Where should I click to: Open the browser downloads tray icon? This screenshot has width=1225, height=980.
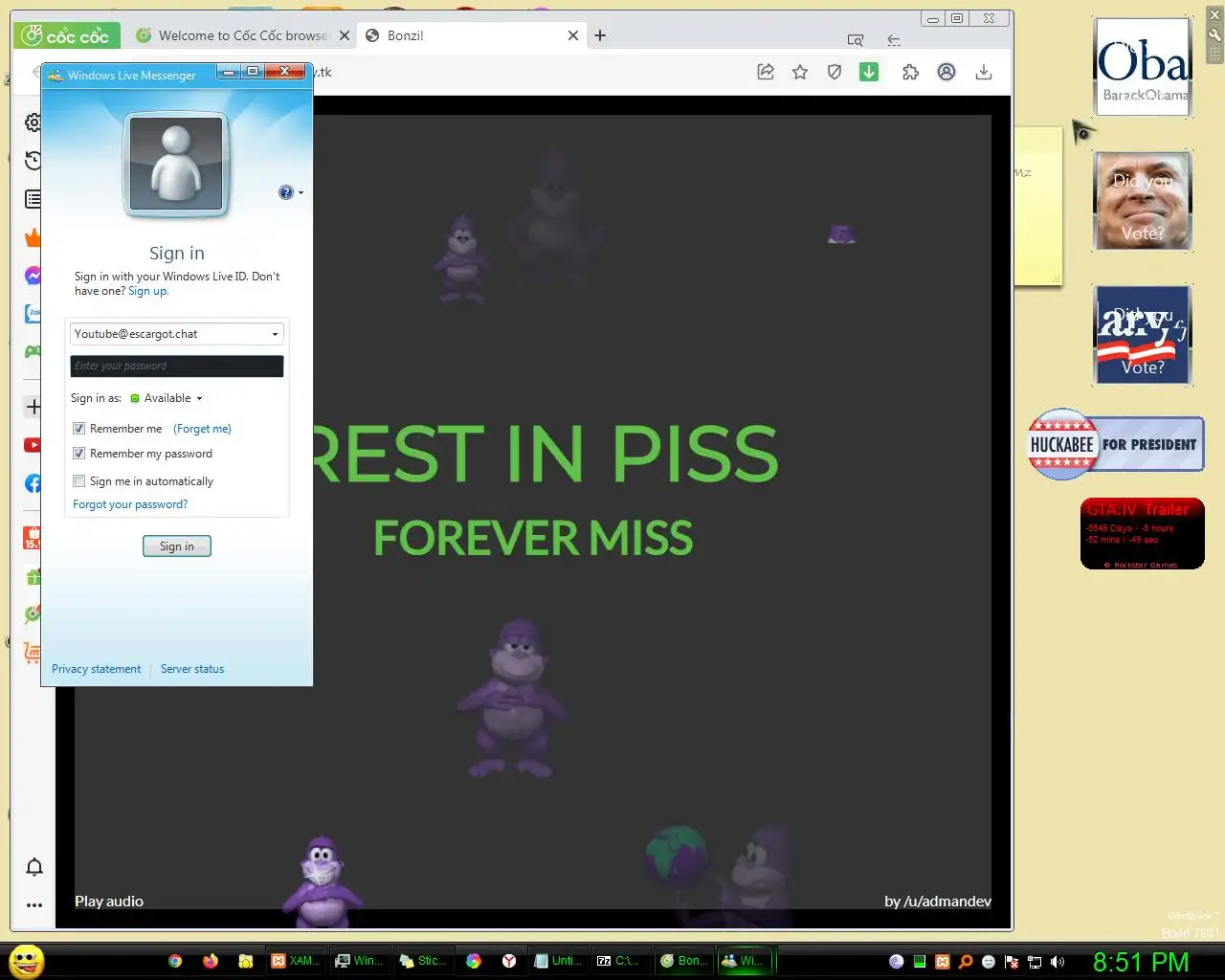983,72
